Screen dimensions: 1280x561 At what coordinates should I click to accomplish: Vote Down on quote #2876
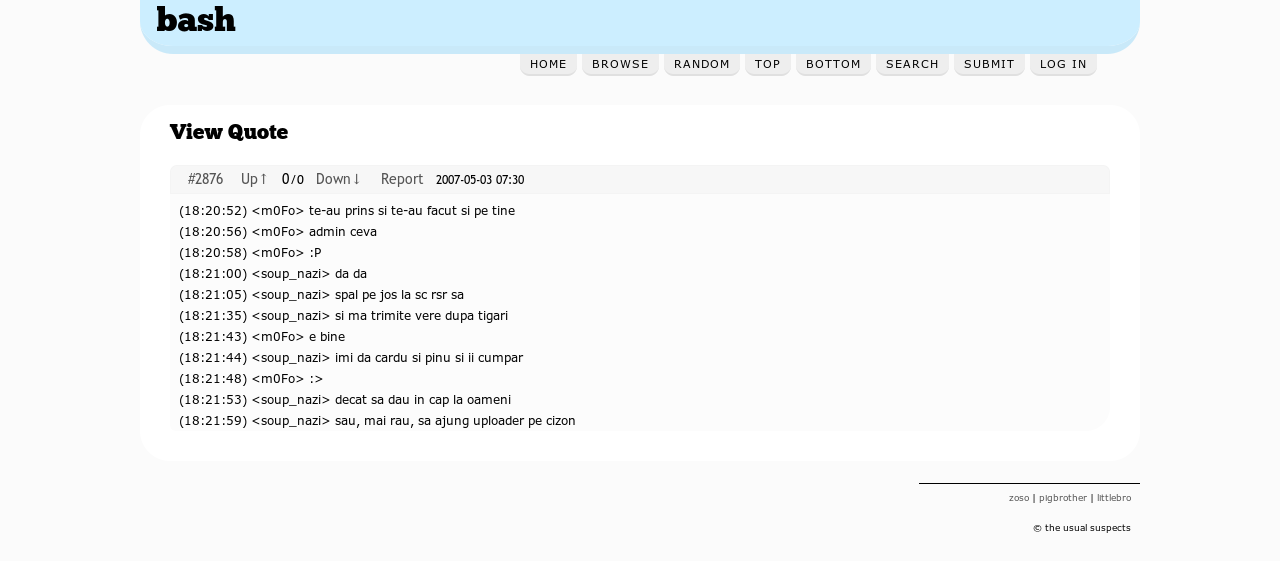click(338, 179)
